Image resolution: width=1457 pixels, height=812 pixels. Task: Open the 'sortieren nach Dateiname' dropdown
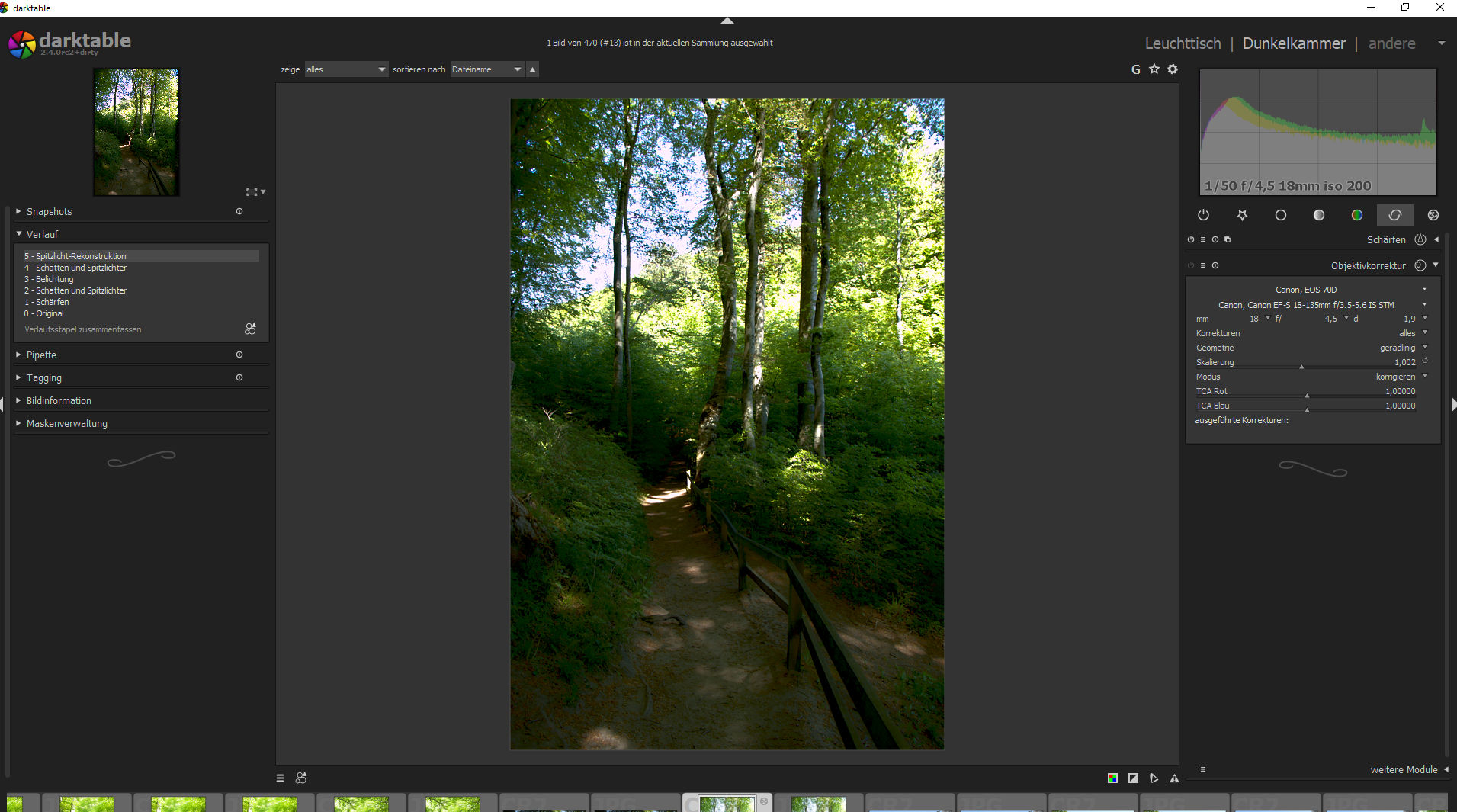487,69
